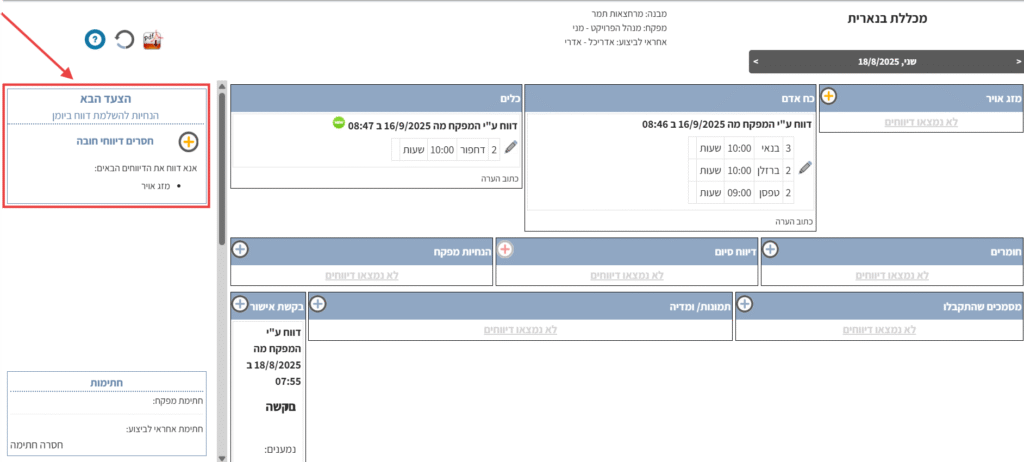Add a report with מזג אויר plus icon
1024x462 pixels.
pyautogui.click(x=829, y=97)
